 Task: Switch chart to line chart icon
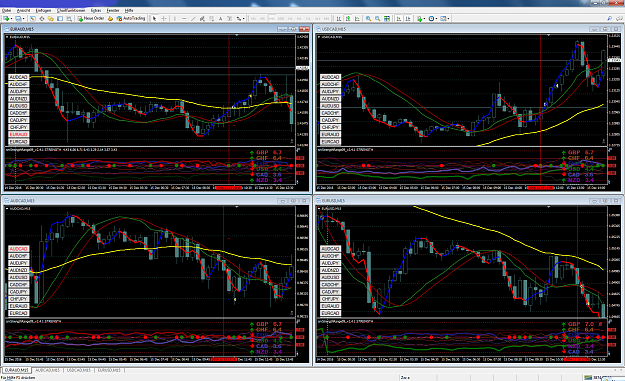pos(357,18)
